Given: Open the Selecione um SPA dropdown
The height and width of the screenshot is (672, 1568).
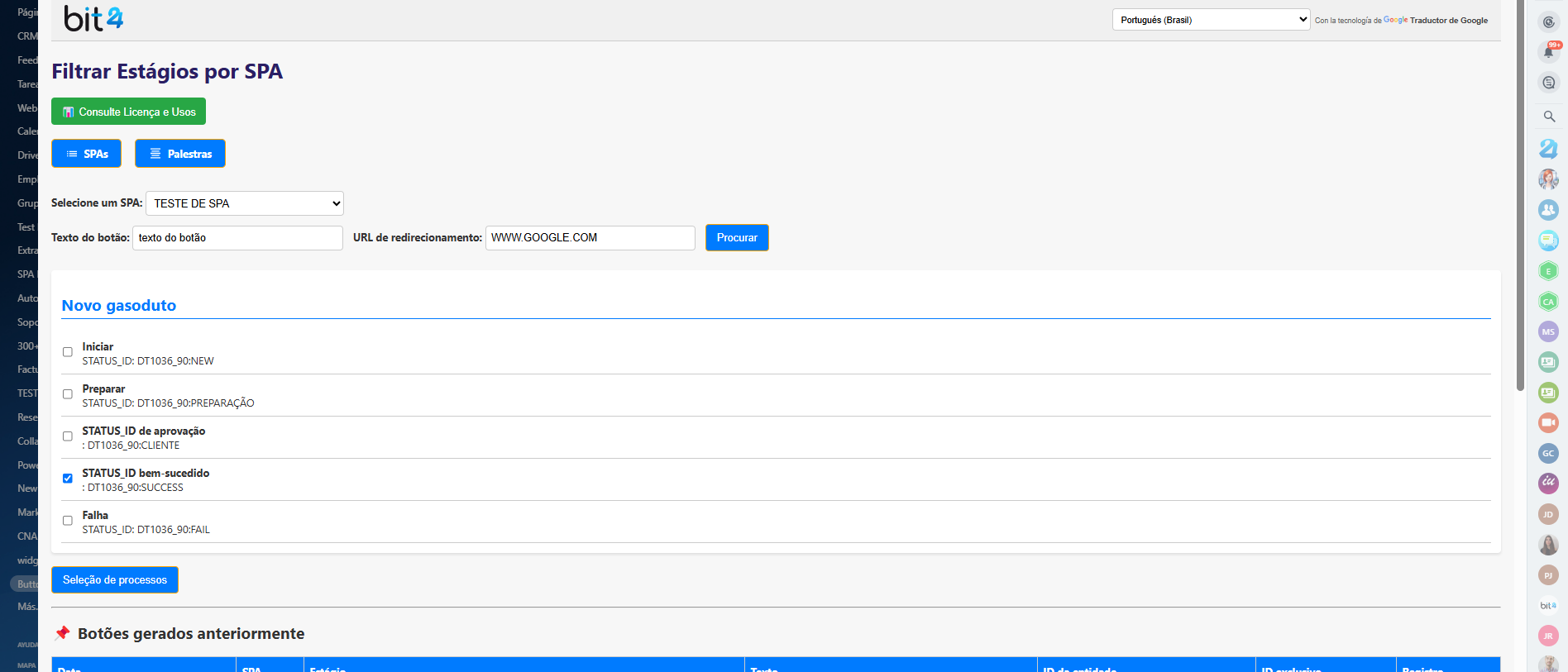Looking at the screenshot, I should point(244,203).
